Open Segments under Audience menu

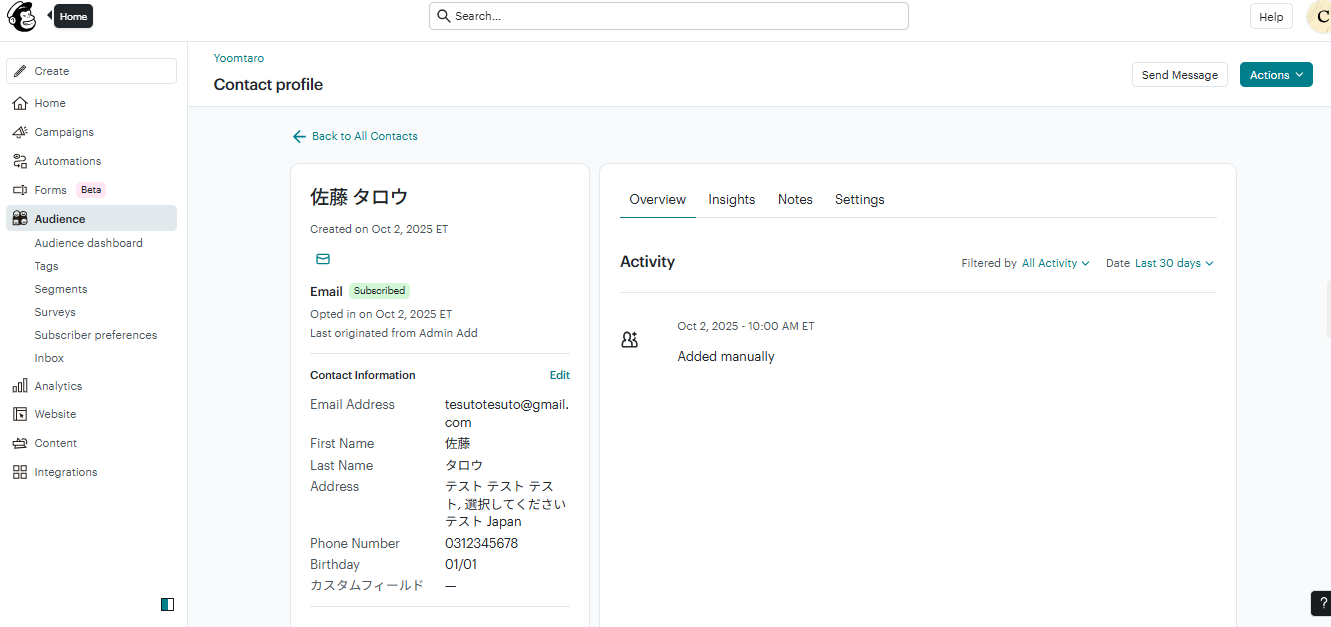click(x=61, y=289)
